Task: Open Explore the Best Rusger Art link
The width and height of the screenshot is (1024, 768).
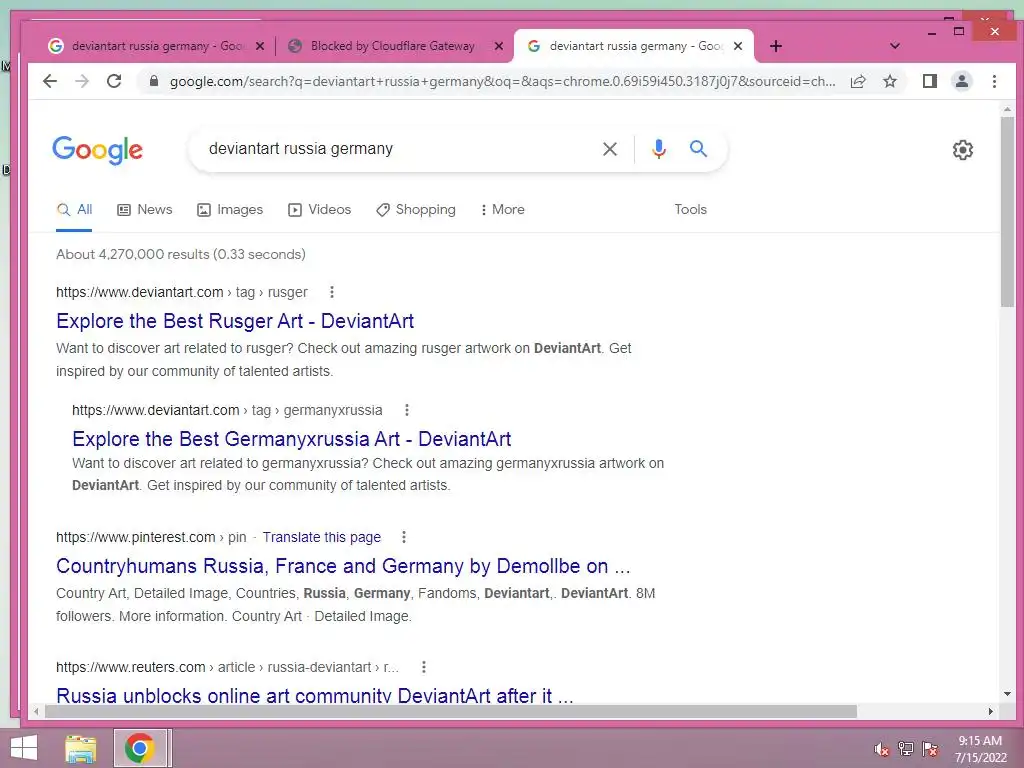Action: pos(235,321)
